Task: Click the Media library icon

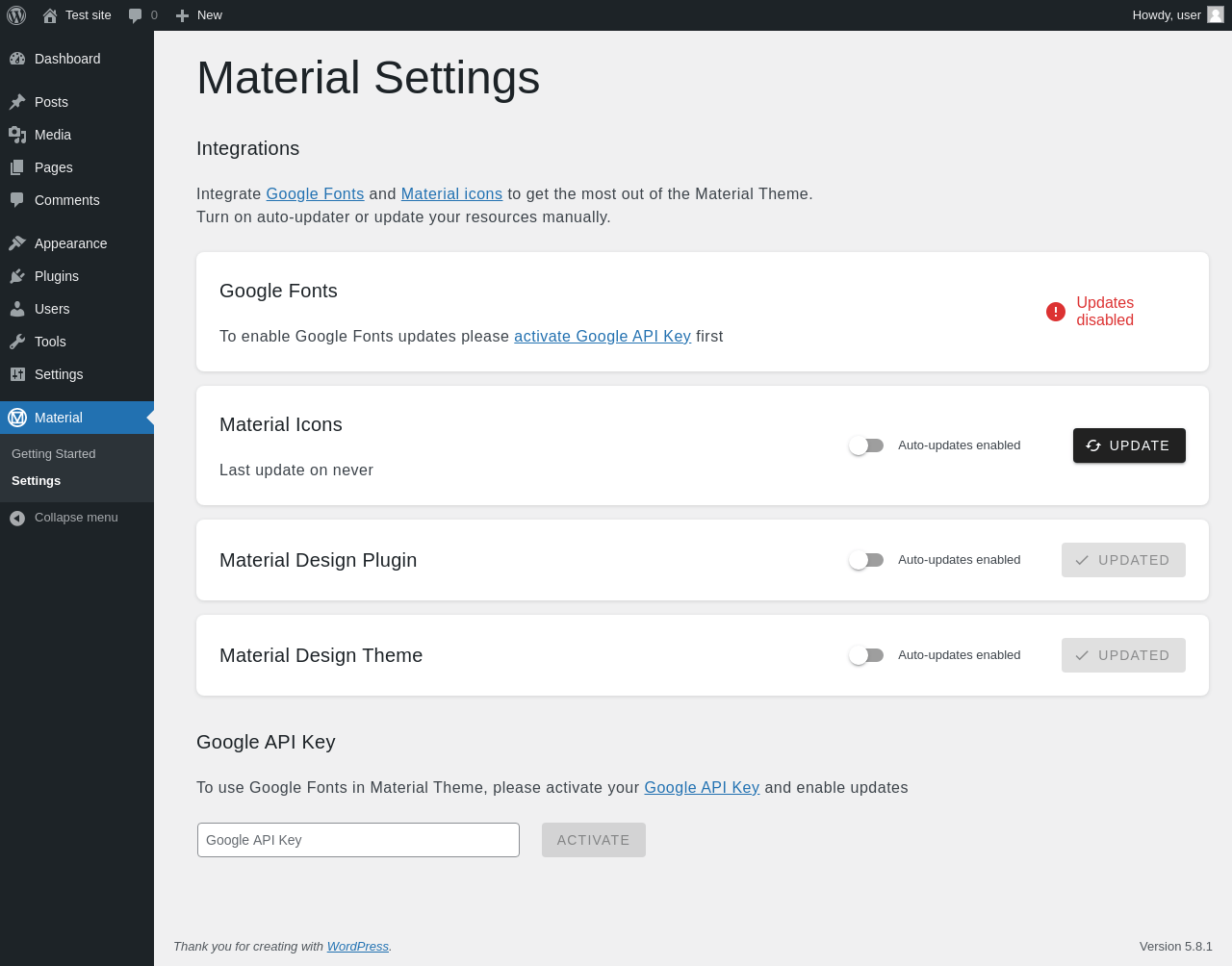Action: click(x=17, y=135)
